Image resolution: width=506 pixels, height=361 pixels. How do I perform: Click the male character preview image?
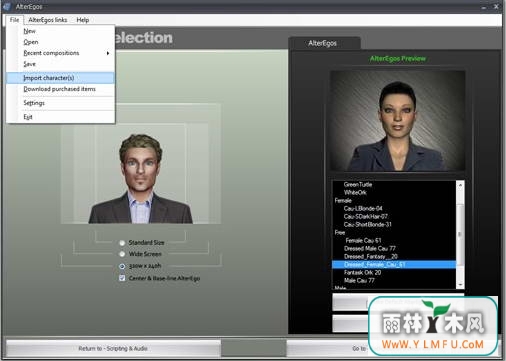click(x=141, y=178)
